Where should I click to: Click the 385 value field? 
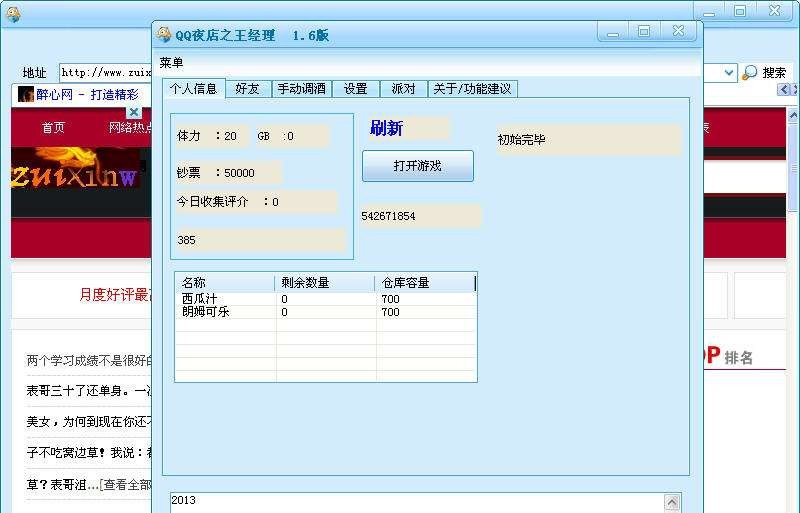click(261, 240)
